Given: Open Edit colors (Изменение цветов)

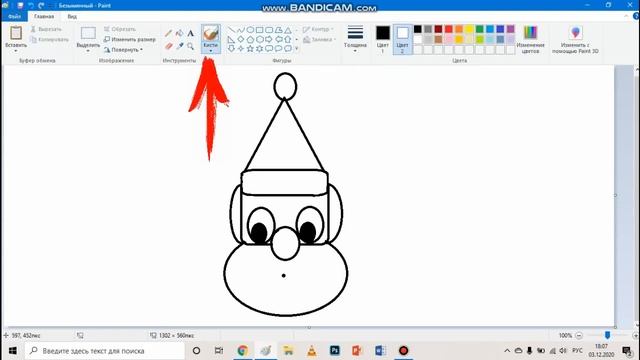Looking at the screenshot, I should coord(530,39).
